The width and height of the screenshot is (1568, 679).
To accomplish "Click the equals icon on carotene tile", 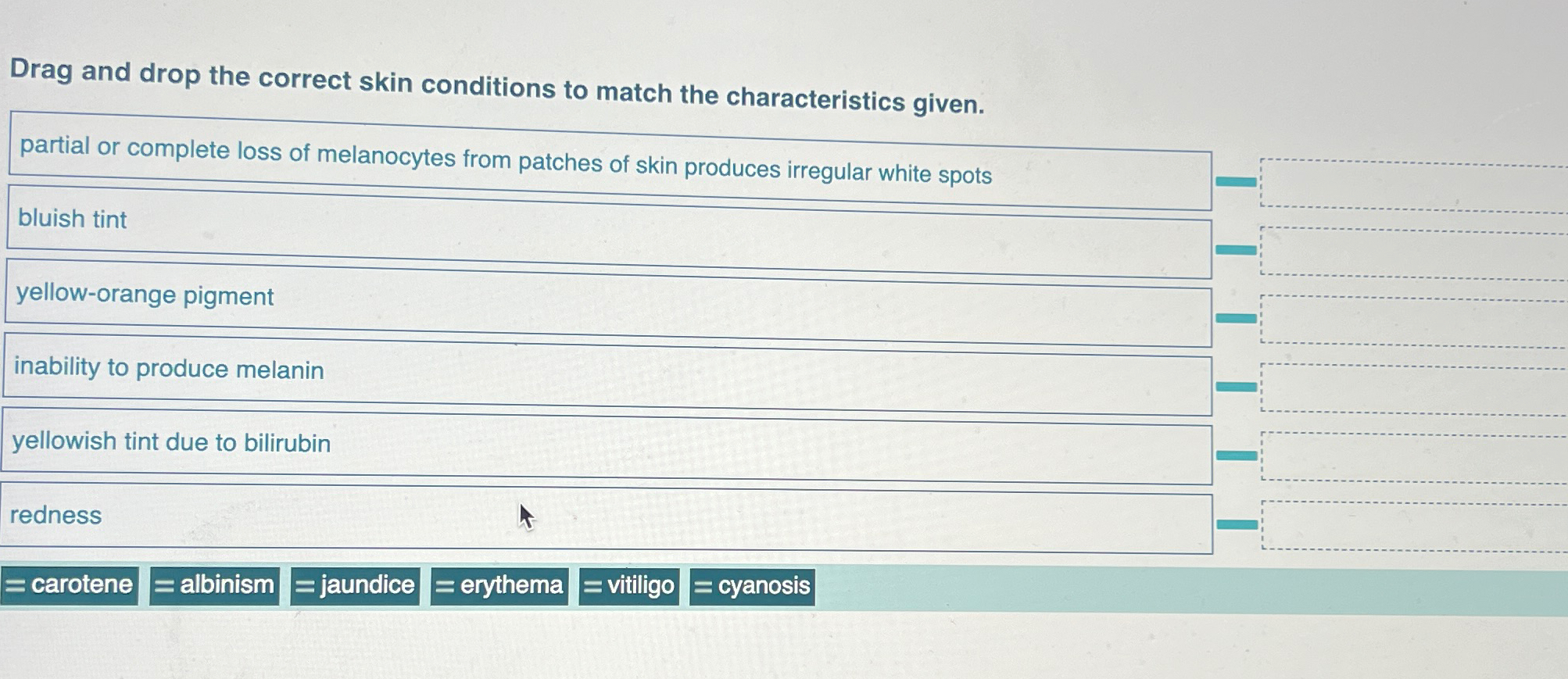I will pos(18,585).
